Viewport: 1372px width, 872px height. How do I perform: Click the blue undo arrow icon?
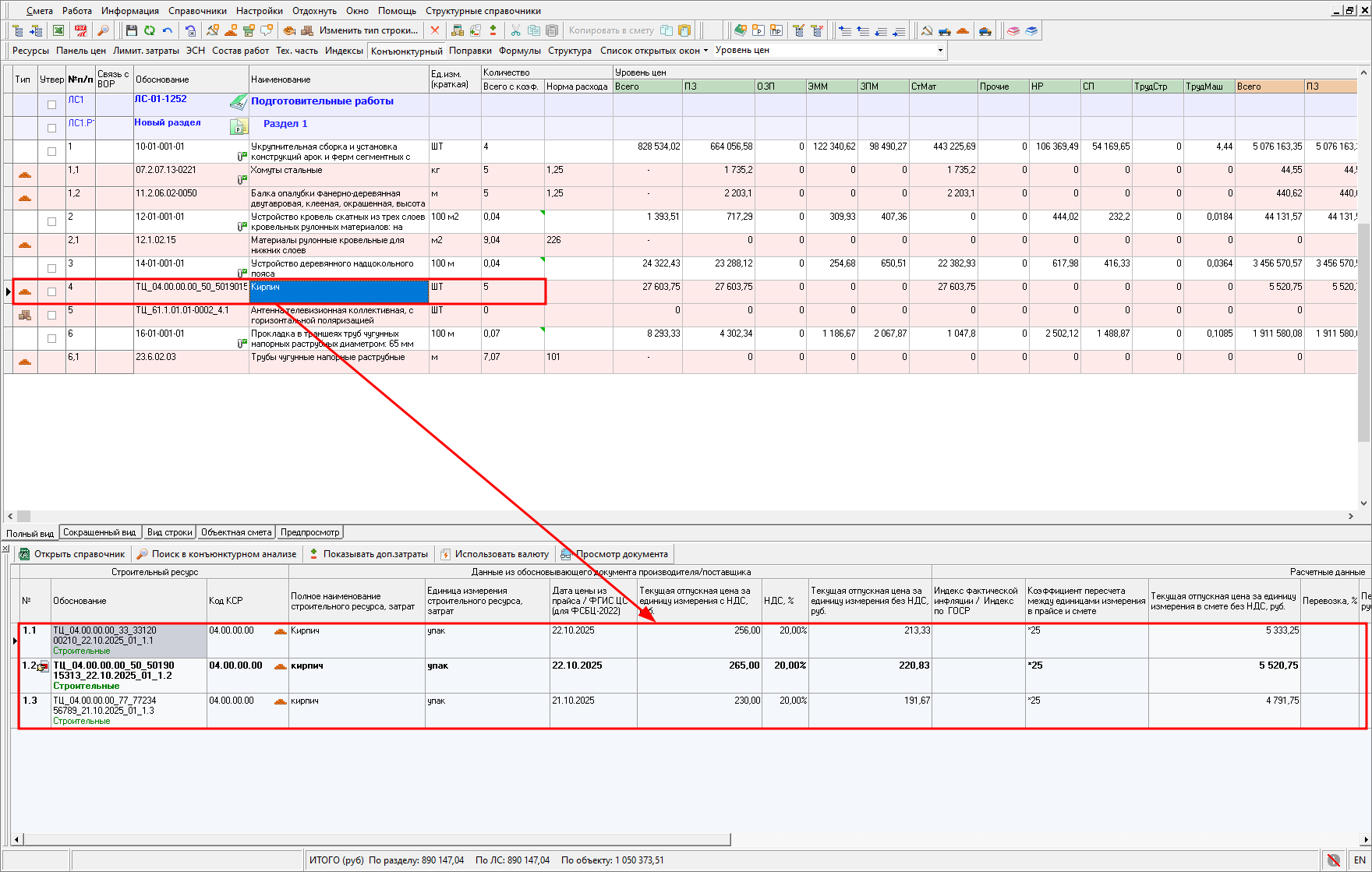[x=167, y=30]
